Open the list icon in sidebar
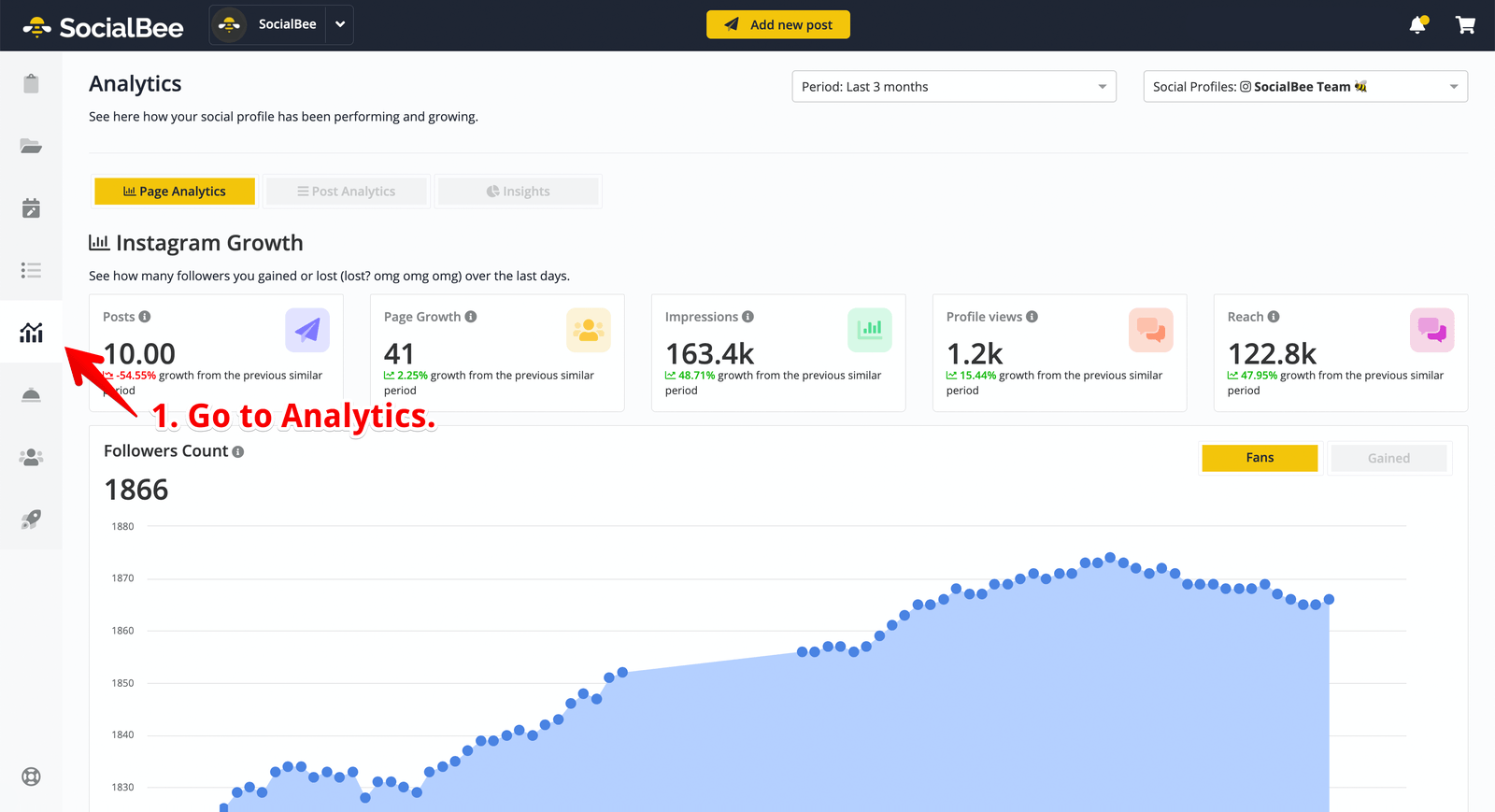This screenshot has height=812, width=1495. 31,270
